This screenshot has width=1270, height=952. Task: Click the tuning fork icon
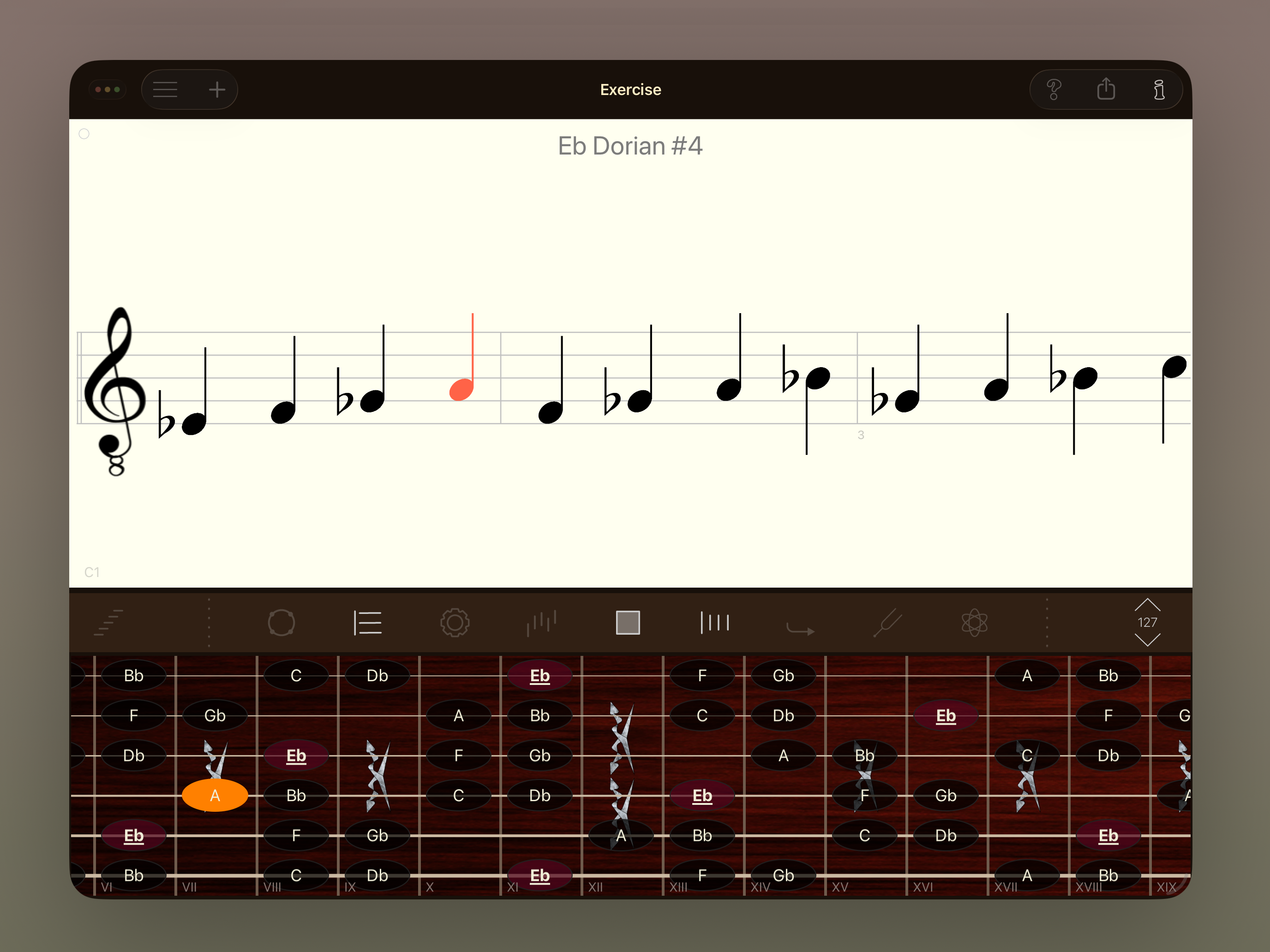tap(887, 623)
